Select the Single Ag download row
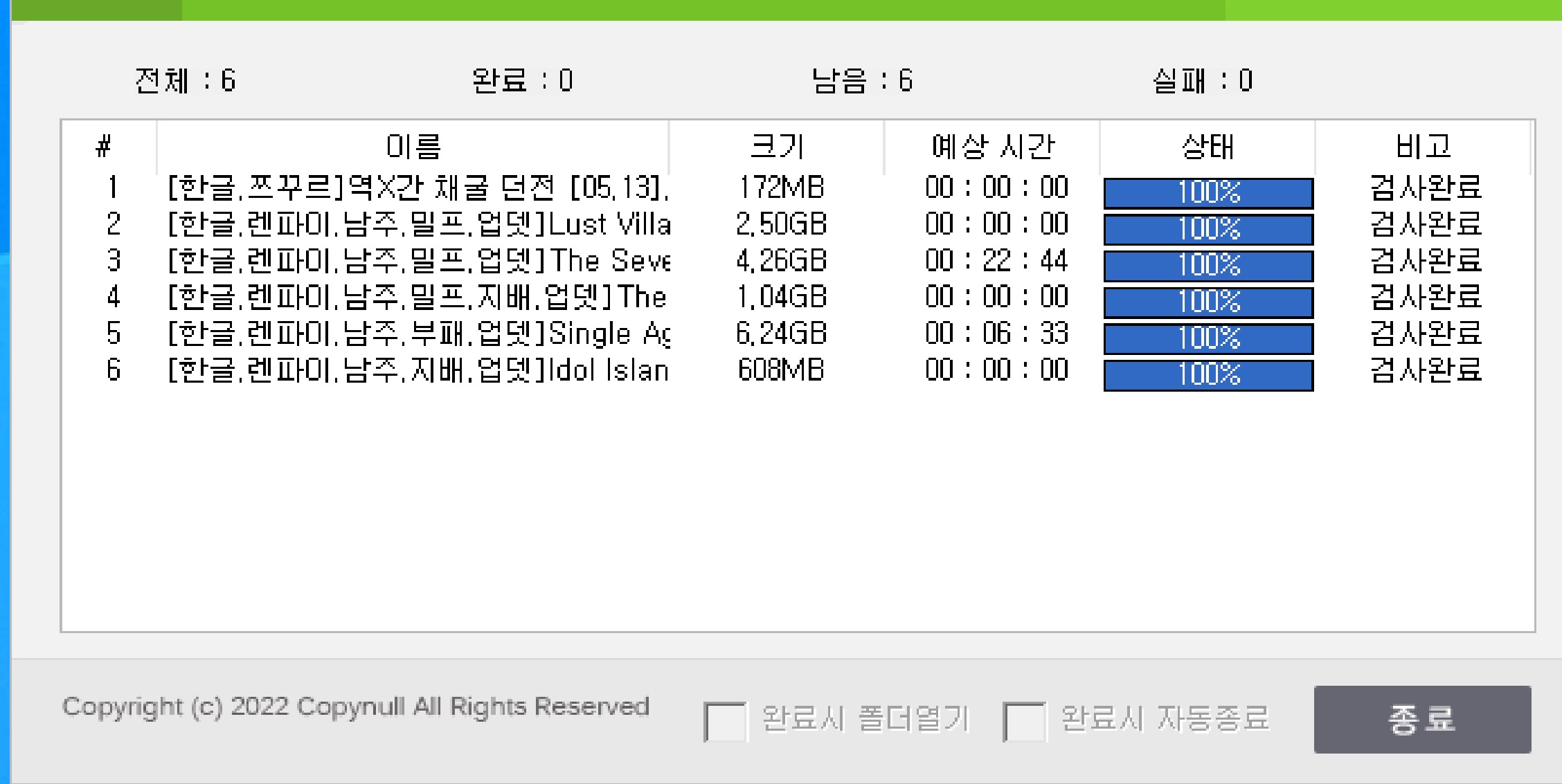Image resolution: width=1562 pixels, height=784 pixels. [418, 334]
